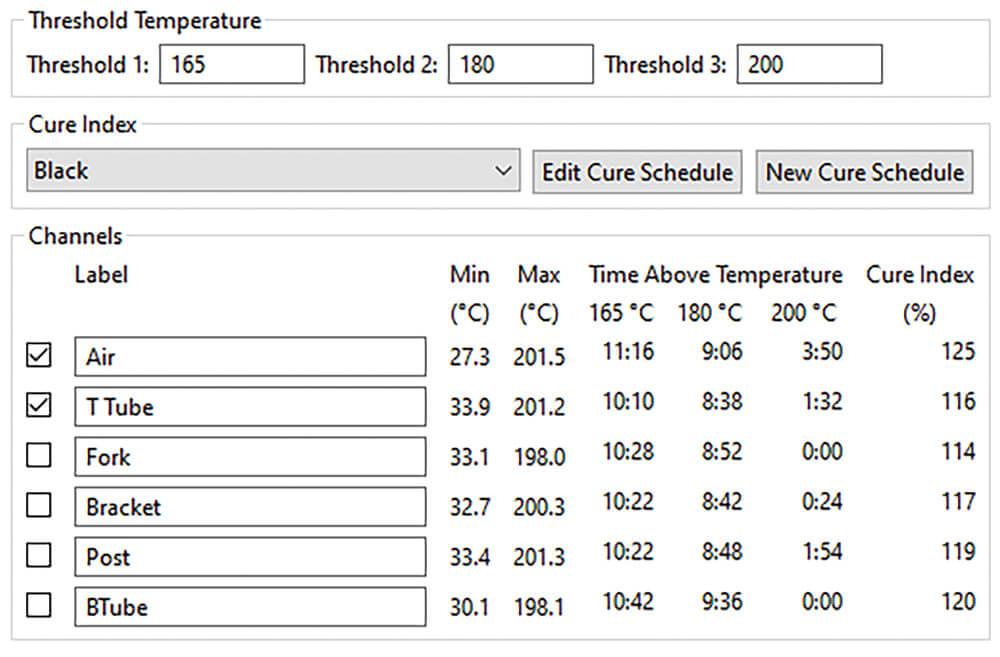
Task: Click the Post channel name field
Action: [x=250, y=556]
